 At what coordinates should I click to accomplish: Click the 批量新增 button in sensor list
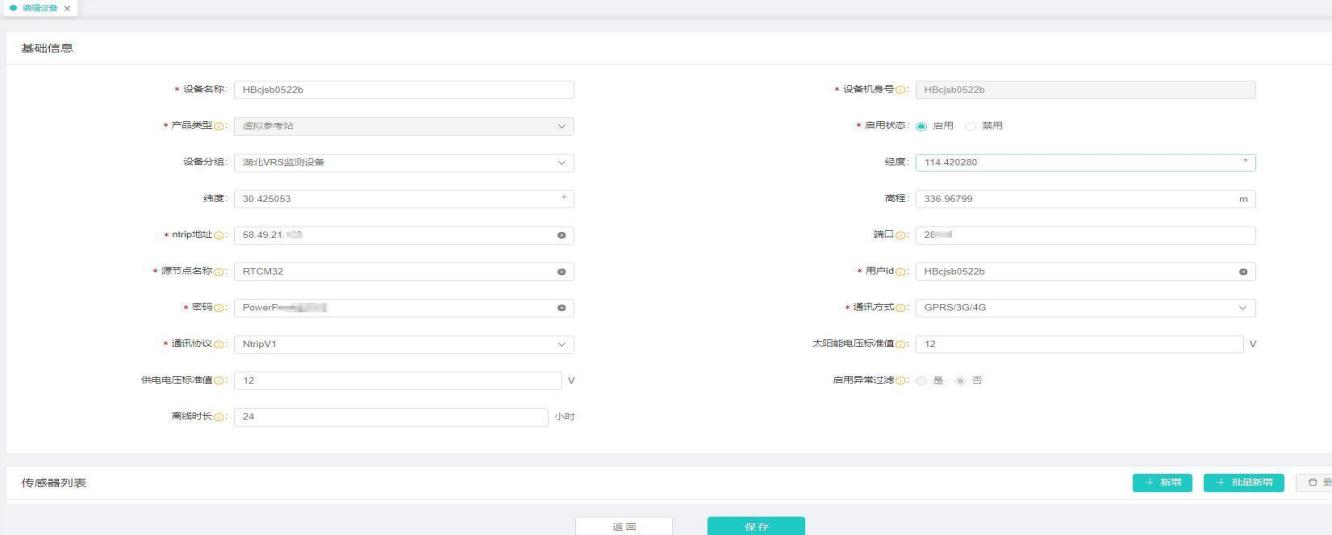[x=1243, y=483]
